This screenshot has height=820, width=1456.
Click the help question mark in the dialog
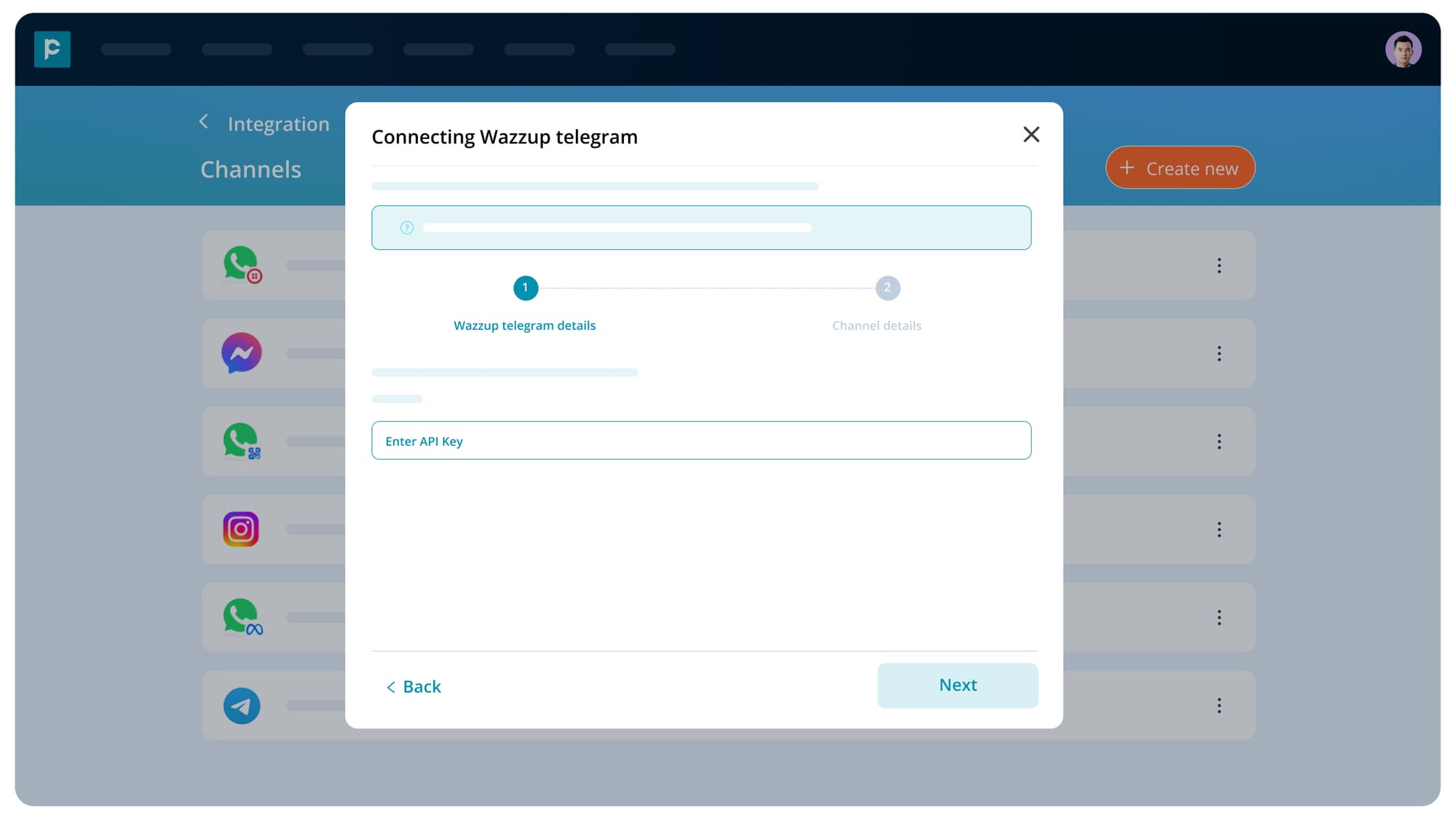[406, 227]
